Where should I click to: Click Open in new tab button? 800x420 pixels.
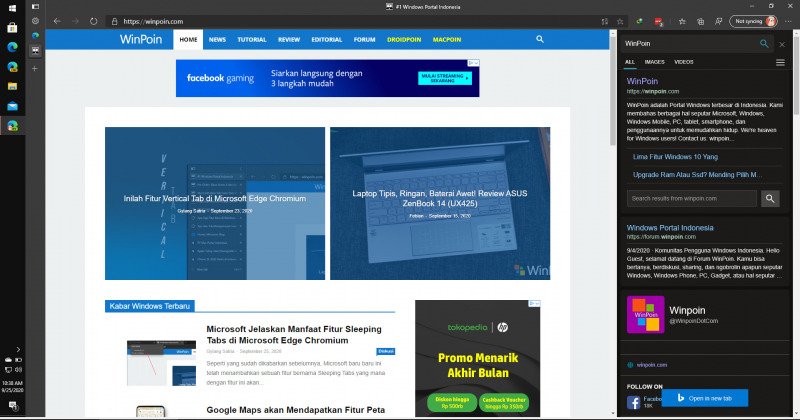click(x=705, y=398)
